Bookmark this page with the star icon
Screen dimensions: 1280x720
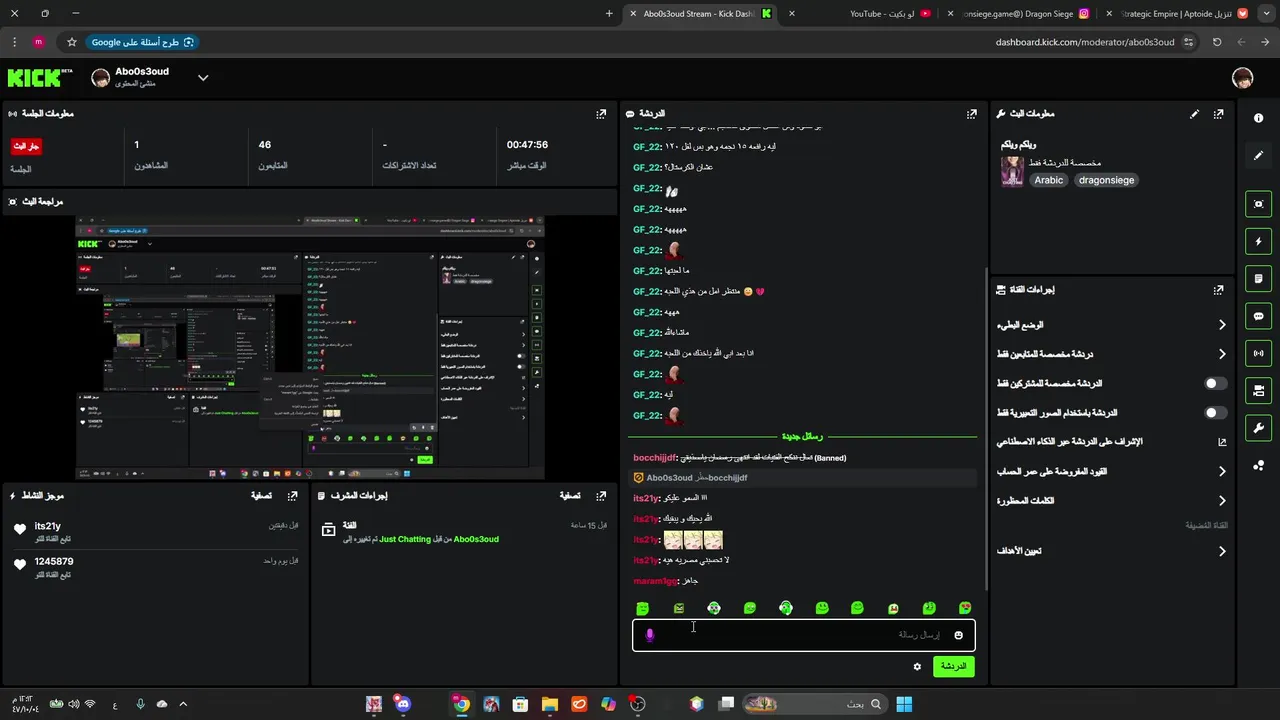pos(72,42)
